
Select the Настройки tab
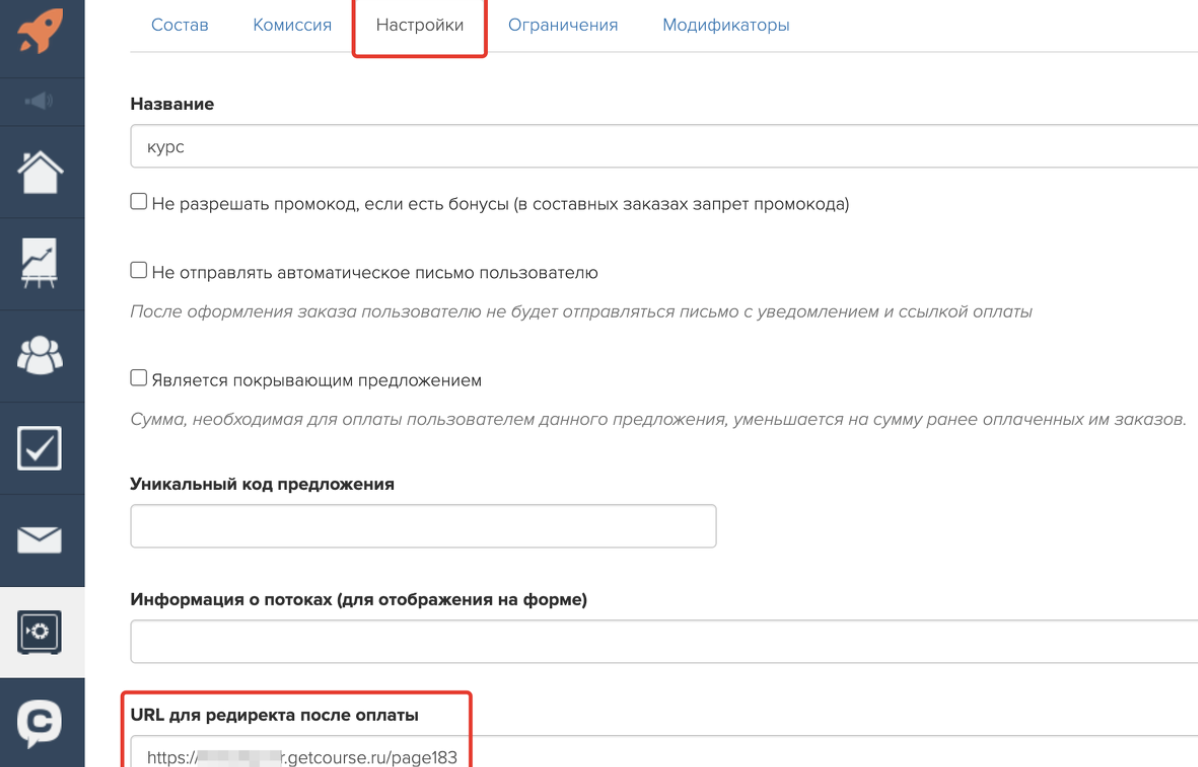(x=420, y=26)
